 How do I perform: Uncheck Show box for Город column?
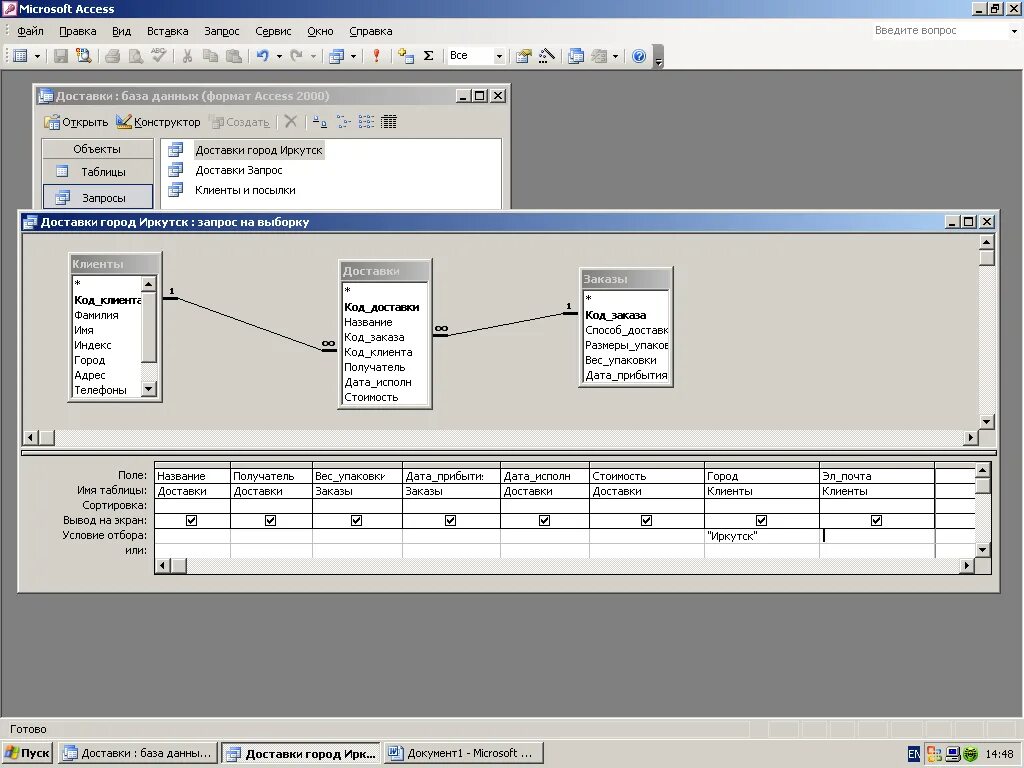pos(761,520)
